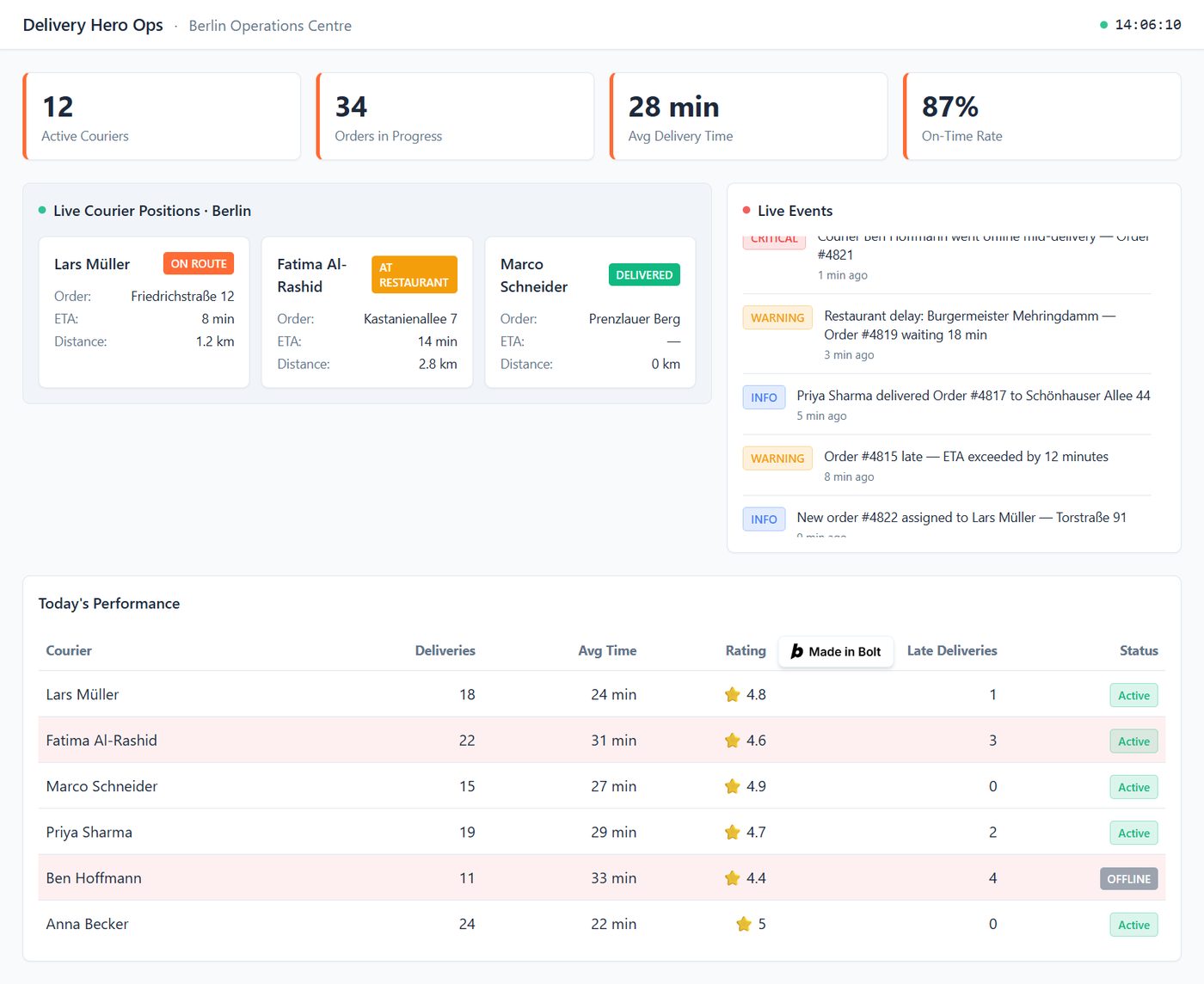Click the Late Deliveries column header
The image size is (1204, 984).
(x=952, y=650)
